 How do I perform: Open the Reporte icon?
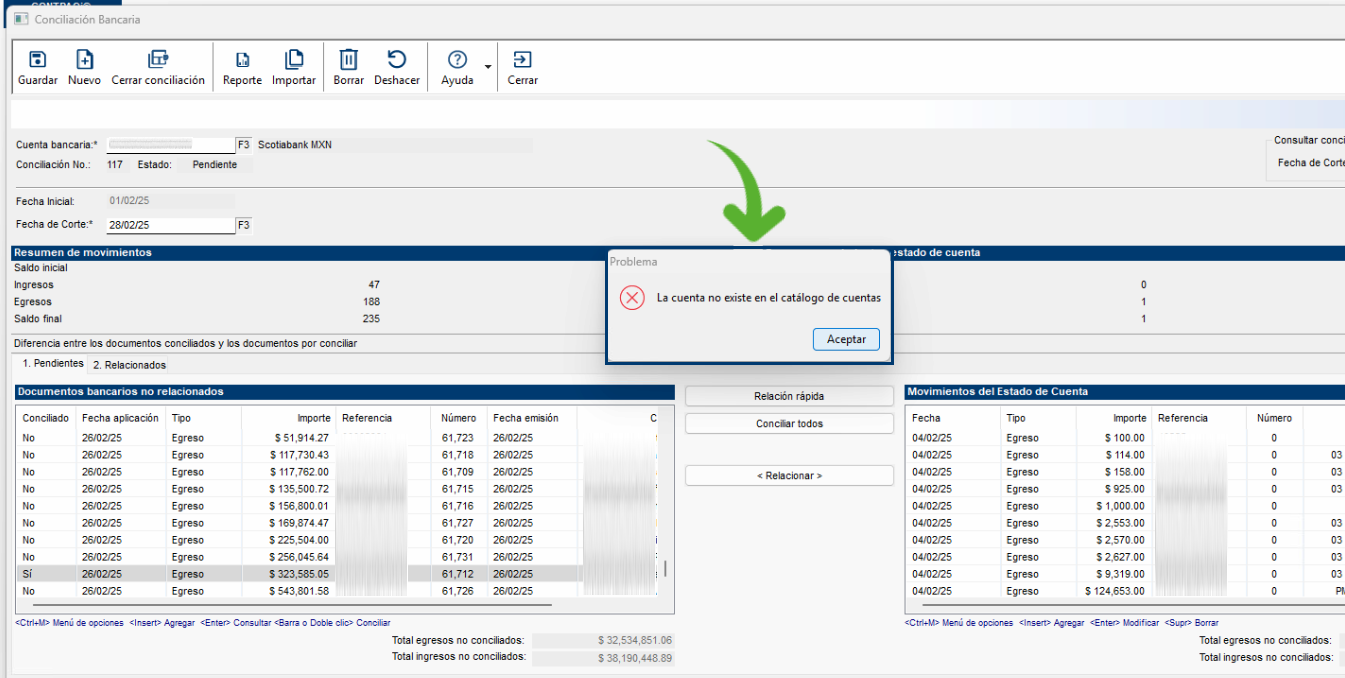242,61
